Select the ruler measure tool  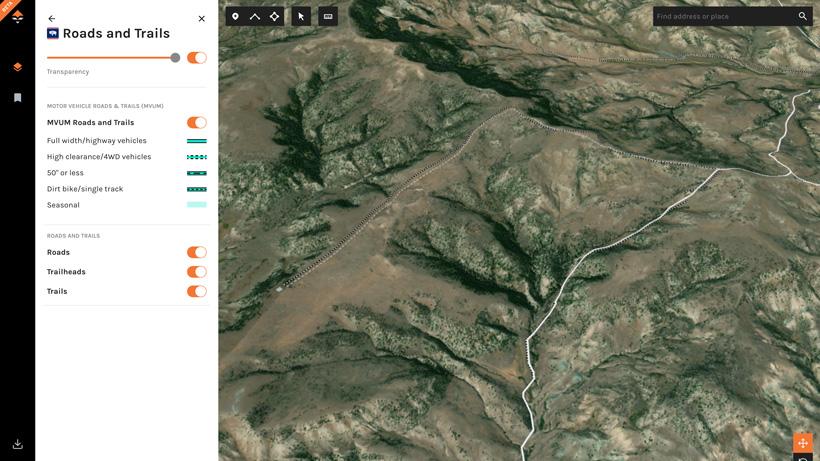pyautogui.click(x=328, y=16)
